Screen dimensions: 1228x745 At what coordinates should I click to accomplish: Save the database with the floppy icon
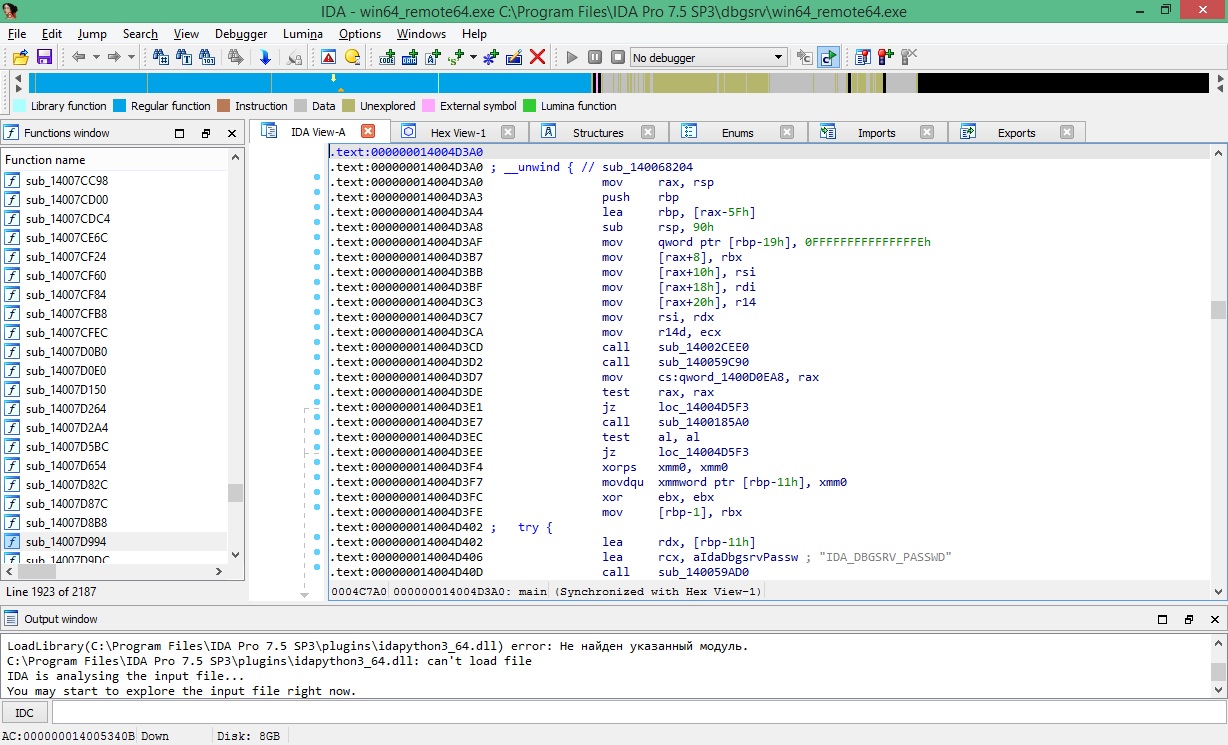[44, 58]
